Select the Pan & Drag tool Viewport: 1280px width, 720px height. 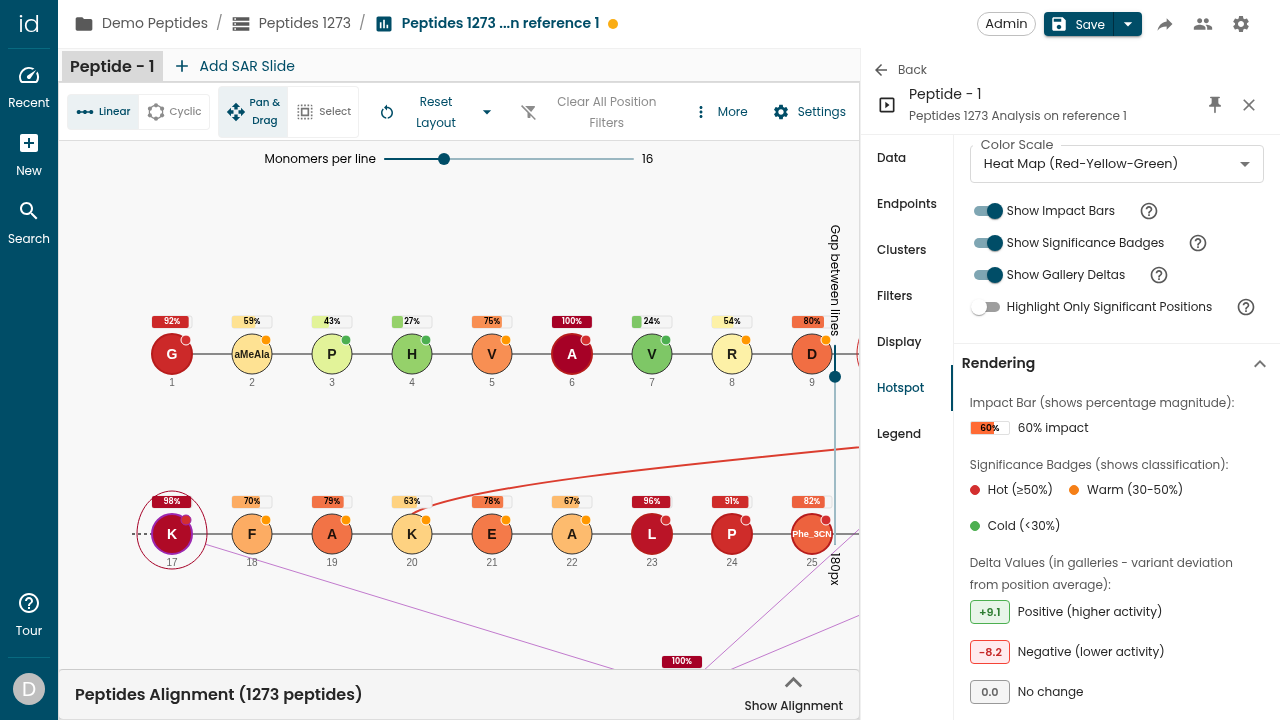tap(254, 112)
